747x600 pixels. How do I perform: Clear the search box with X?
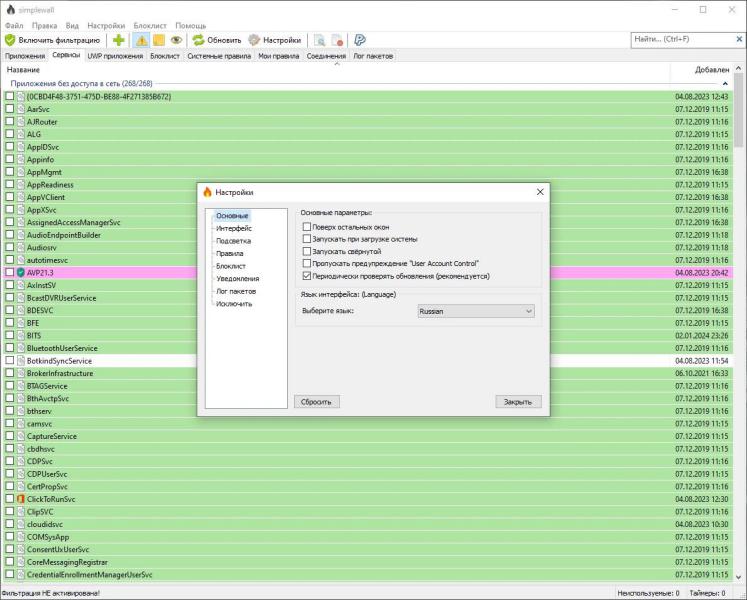(x=739, y=40)
